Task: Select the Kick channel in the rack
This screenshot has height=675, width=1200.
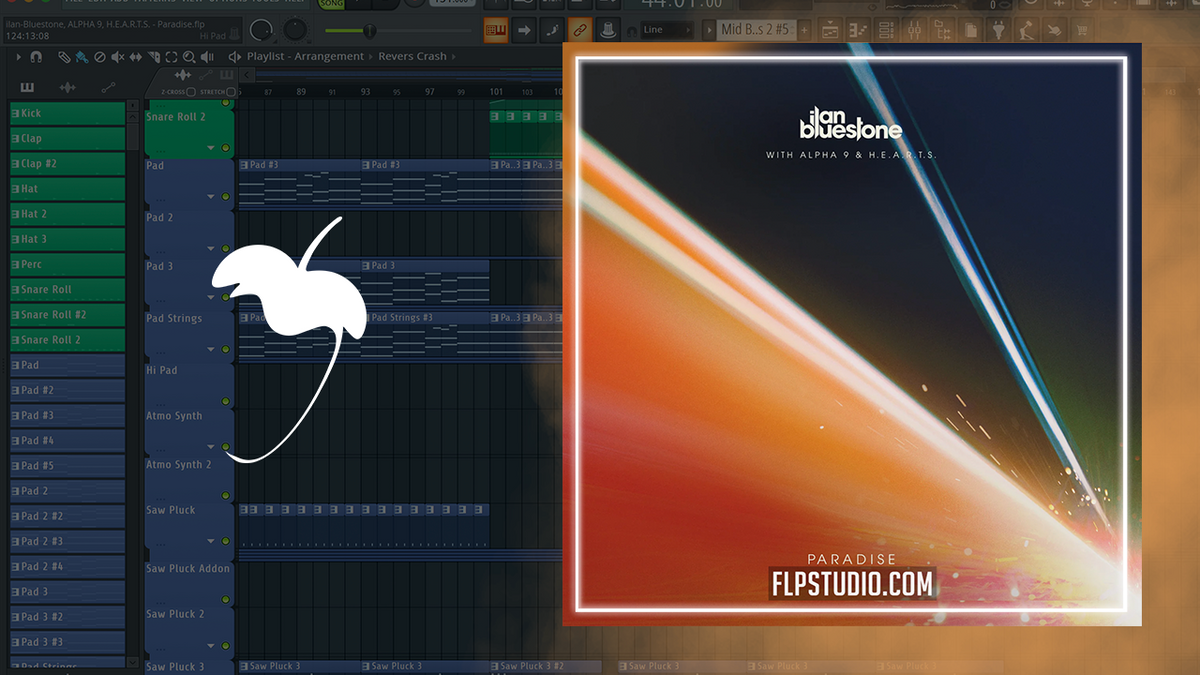Action: [x=65, y=113]
